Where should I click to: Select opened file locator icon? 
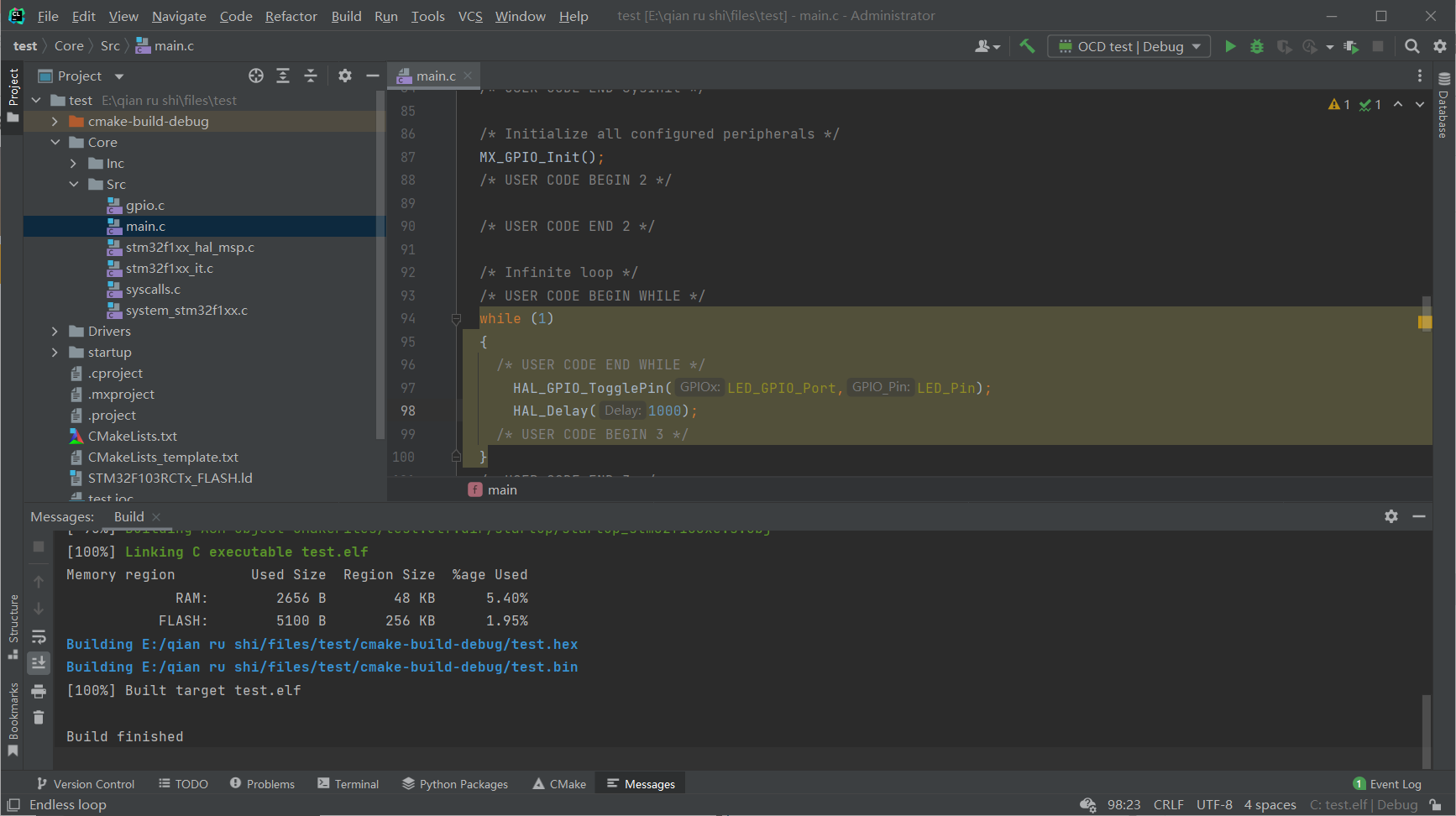click(x=256, y=76)
